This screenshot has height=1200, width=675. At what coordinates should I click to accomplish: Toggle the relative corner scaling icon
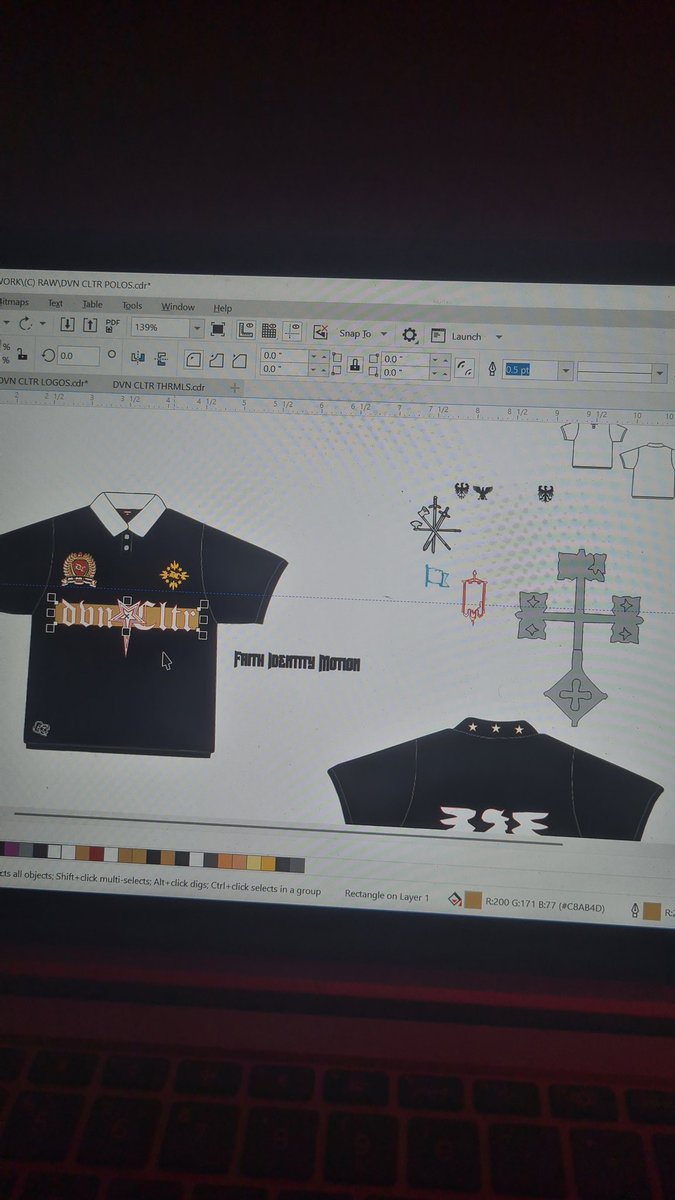click(464, 369)
